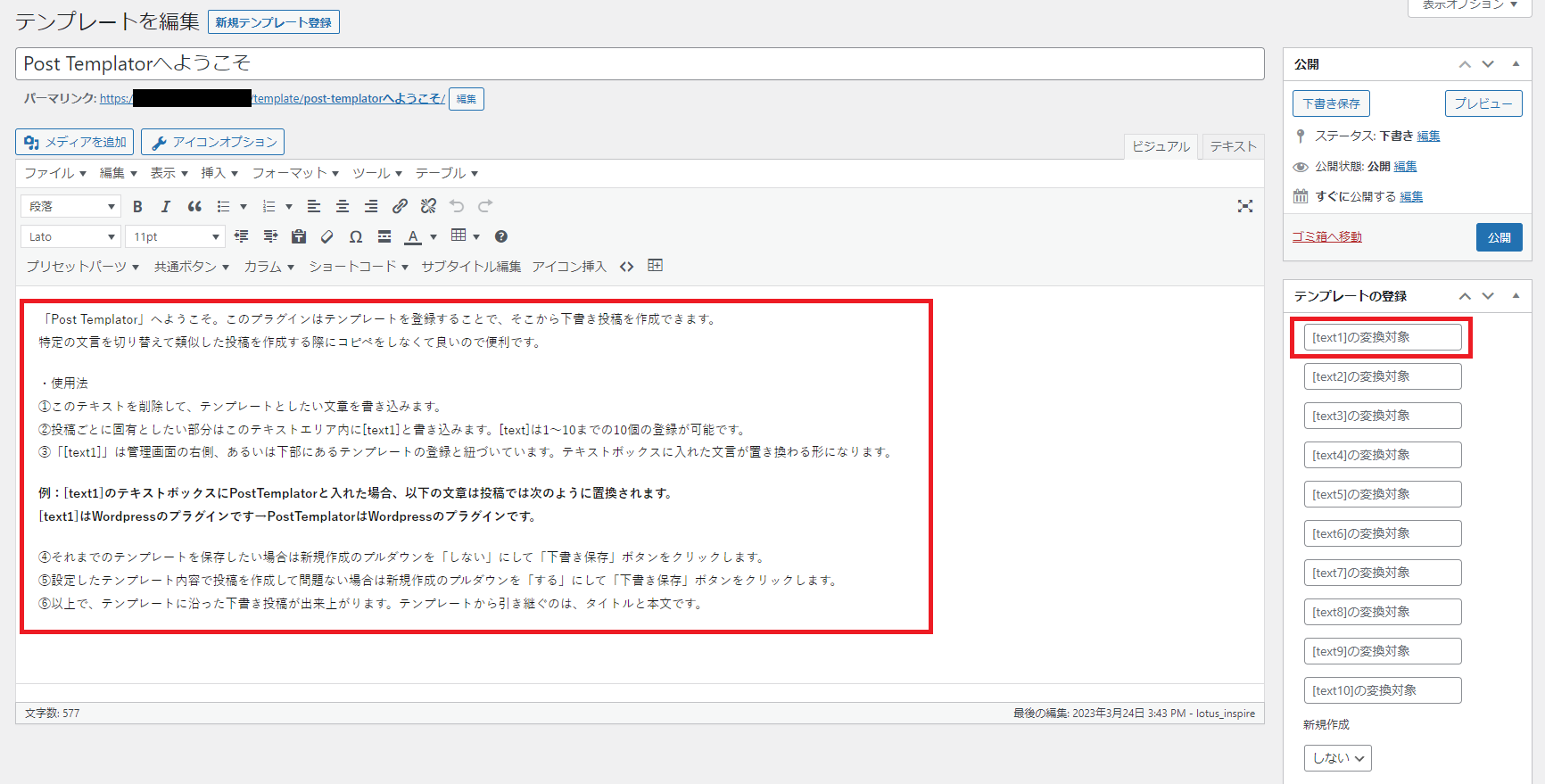Click the サブタイトル編集 toolbar button

[x=471, y=267]
